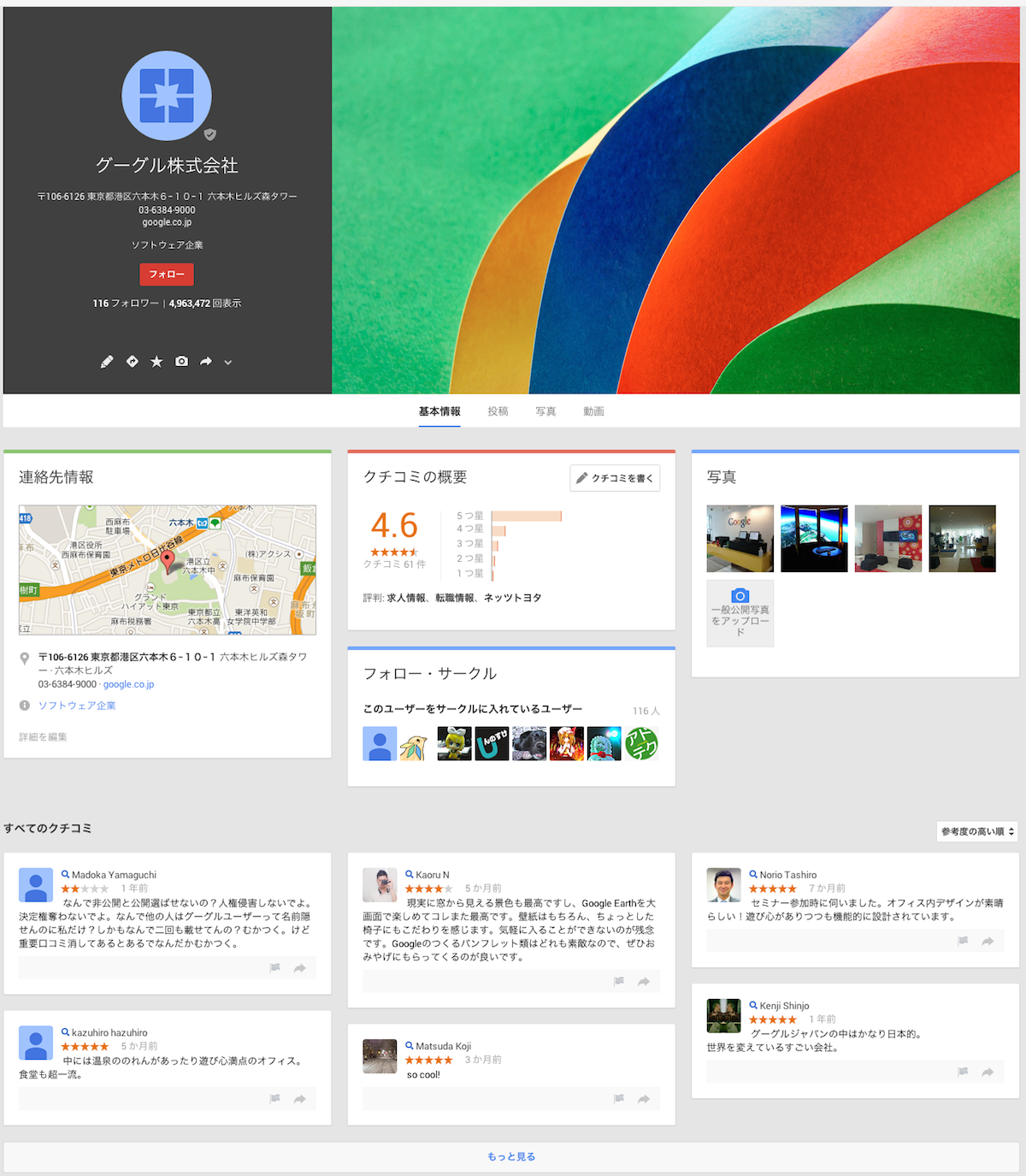This screenshot has height=1176, width=1026.
Task: Click reviewer name Norio Tashiro
Action: (788, 875)
